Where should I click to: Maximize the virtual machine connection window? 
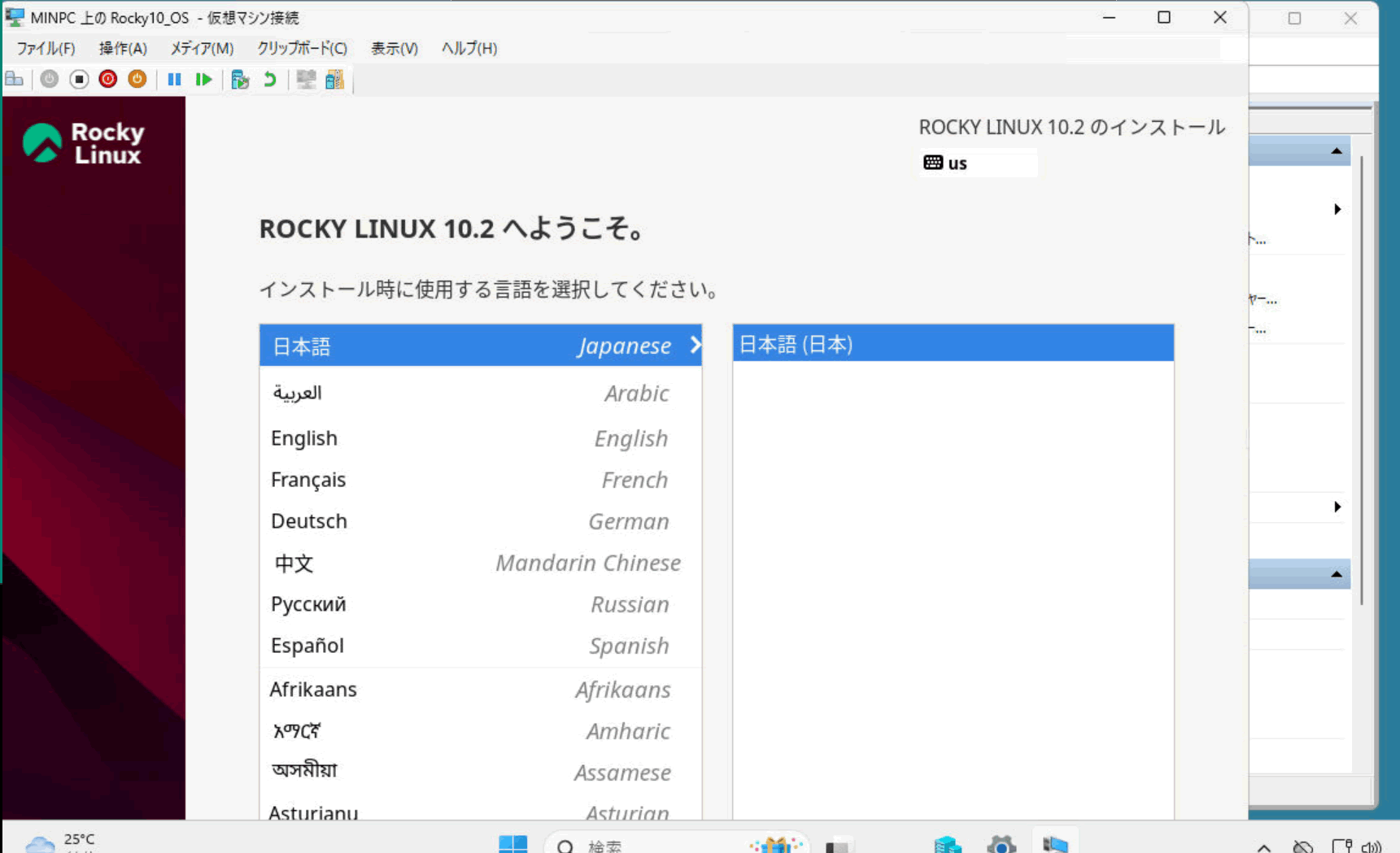tap(1164, 17)
